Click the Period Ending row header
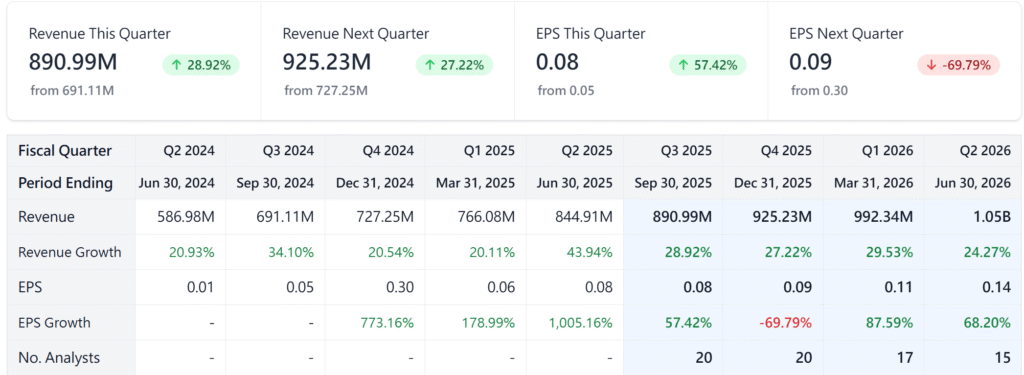This screenshot has height=375, width=1024. (x=65, y=183)
